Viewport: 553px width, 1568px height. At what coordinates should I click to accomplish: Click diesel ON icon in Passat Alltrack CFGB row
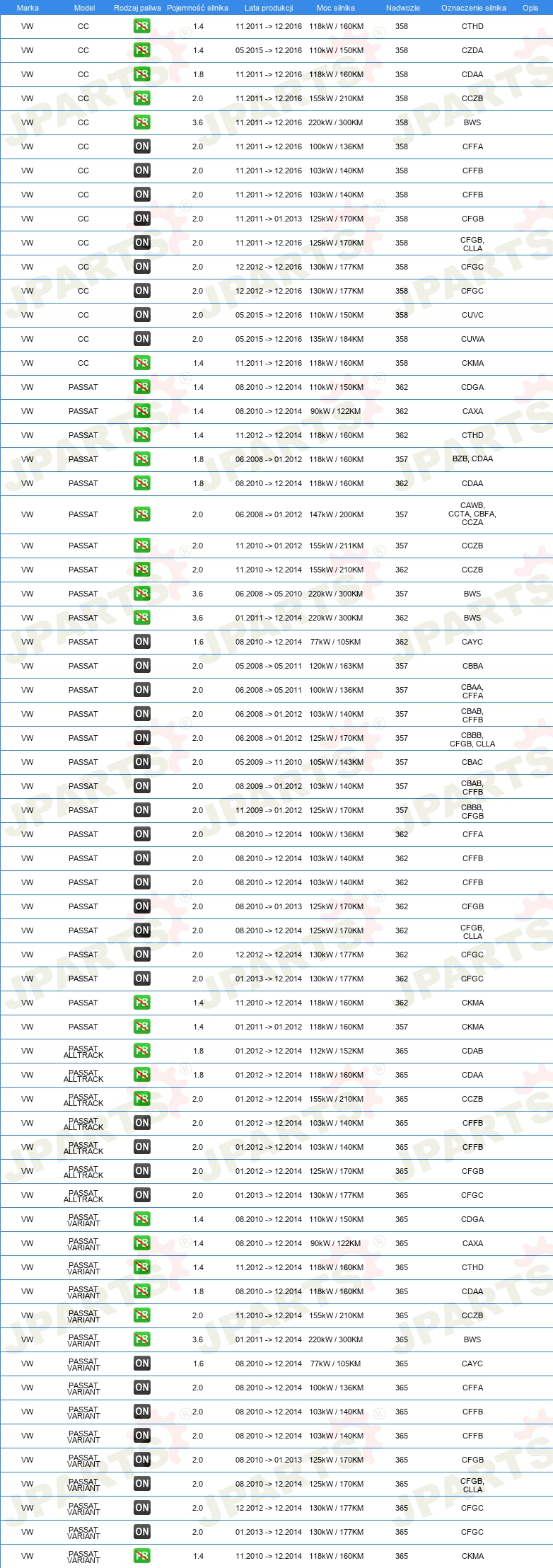(142, 1171)
